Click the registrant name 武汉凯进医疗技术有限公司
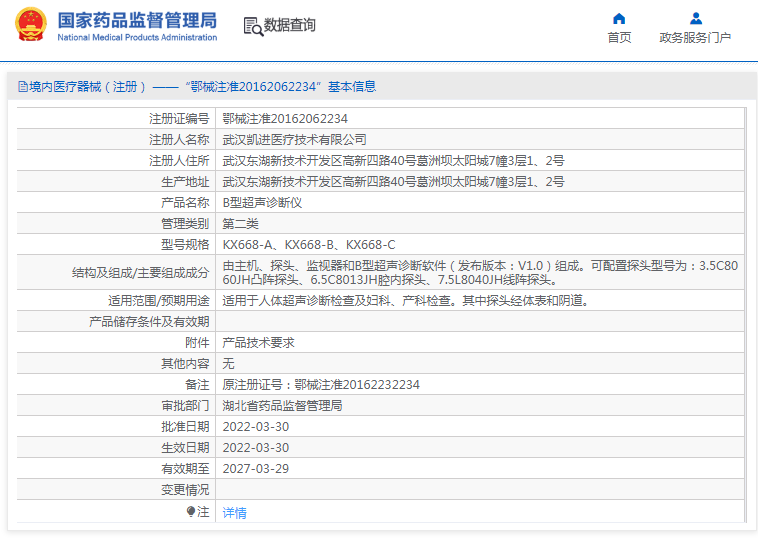Image resolution: width=758 pixels, height=539 pixels. 294,139
